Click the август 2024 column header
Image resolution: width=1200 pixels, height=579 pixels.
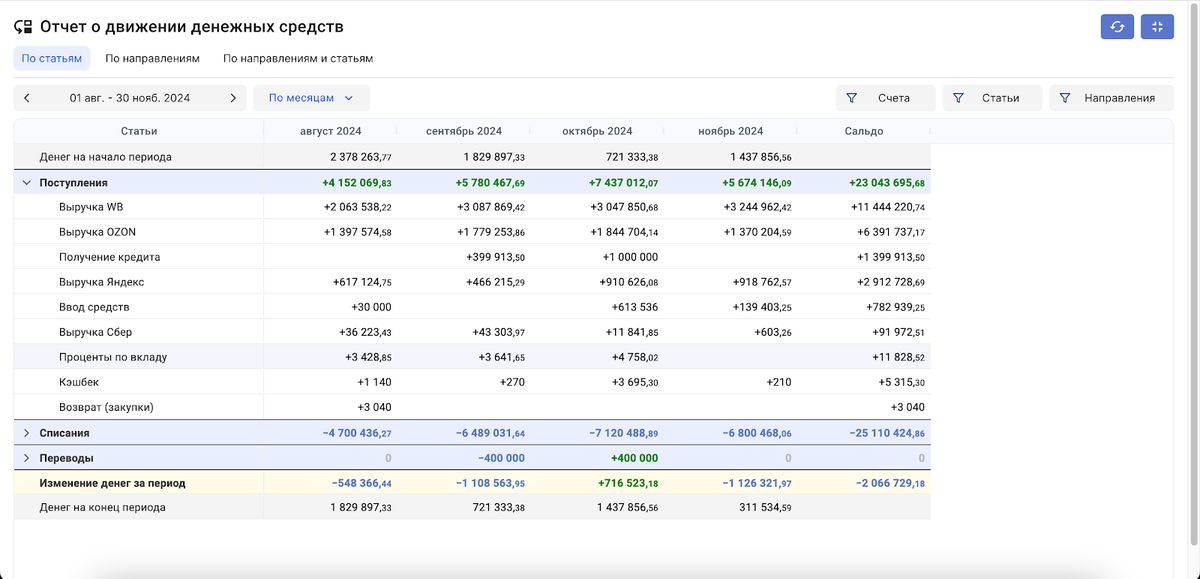click(331, 131)
